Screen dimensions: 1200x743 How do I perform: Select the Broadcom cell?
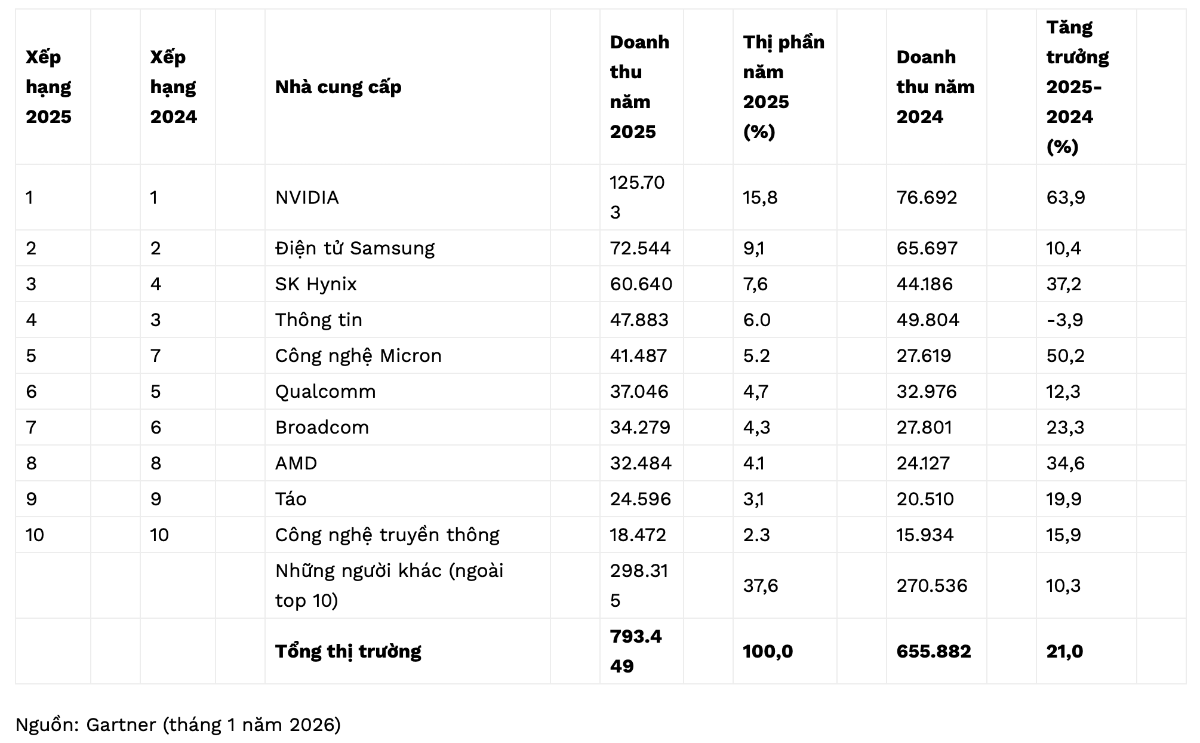click(x=322, y=428)
